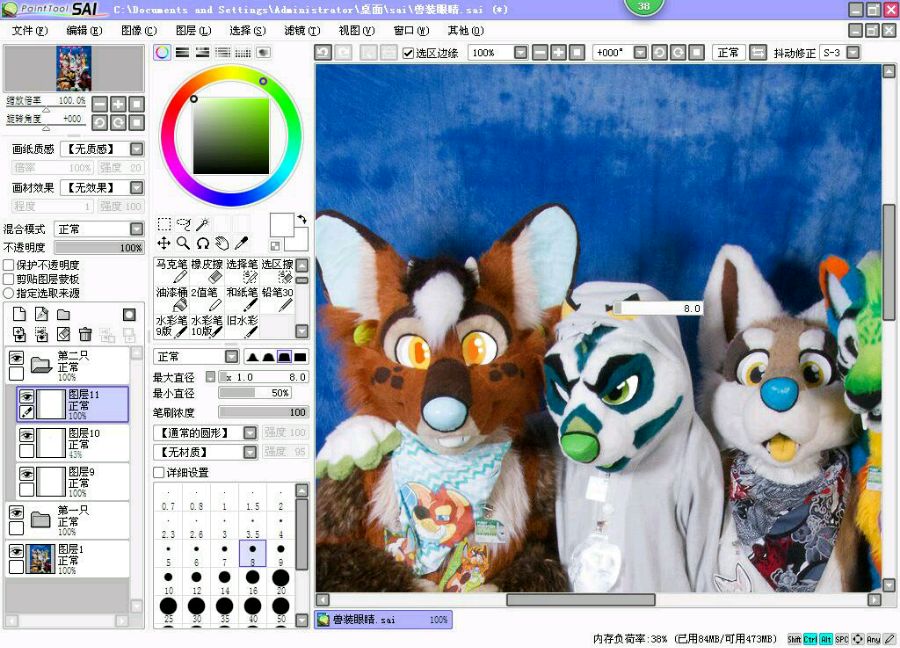Viewport: 900px width, 648px height.
Task: Hide layer 图层10 with its eye icon
Action: pos(25,436)
